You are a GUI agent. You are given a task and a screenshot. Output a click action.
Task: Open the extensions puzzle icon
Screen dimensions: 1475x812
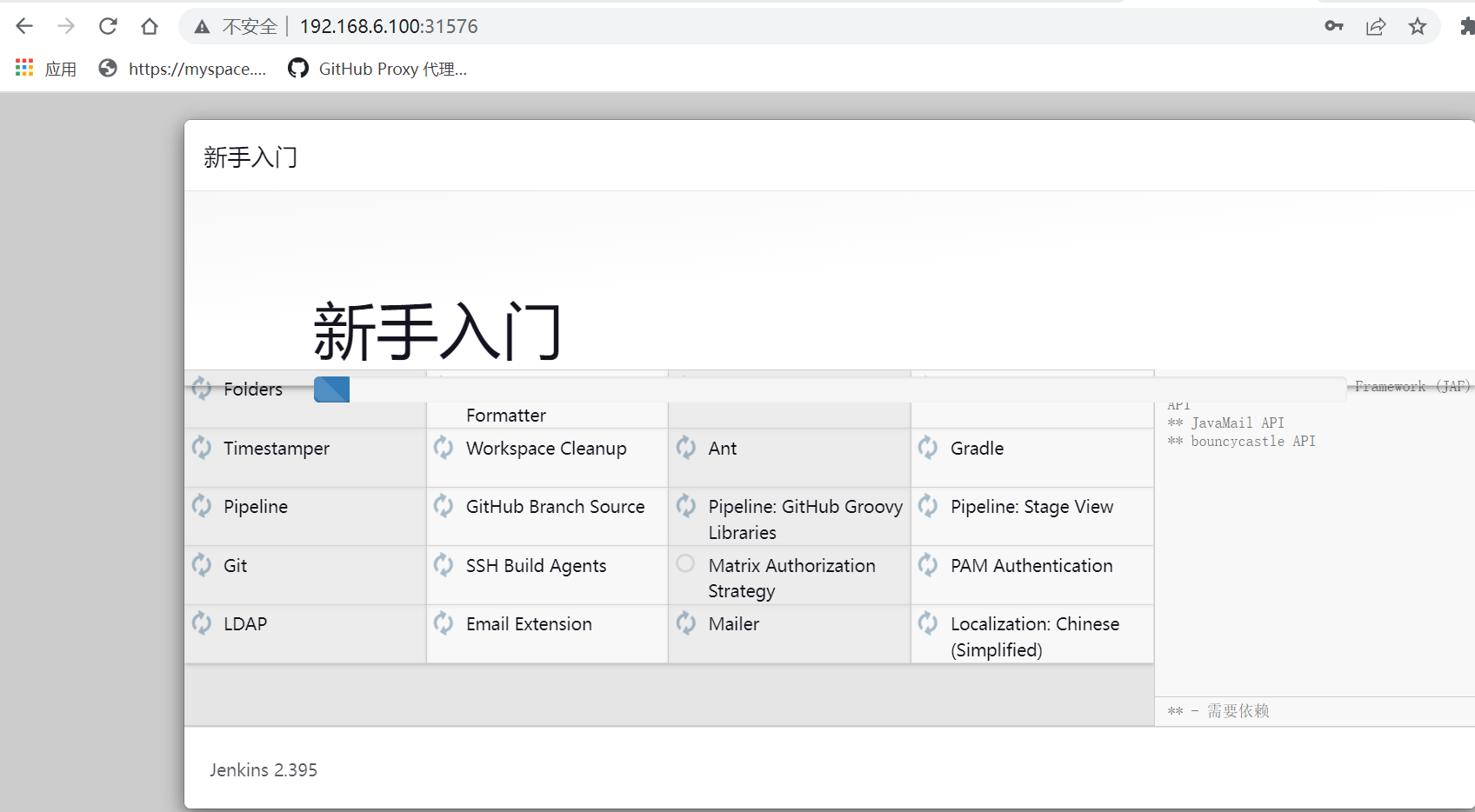(1466, 26)
